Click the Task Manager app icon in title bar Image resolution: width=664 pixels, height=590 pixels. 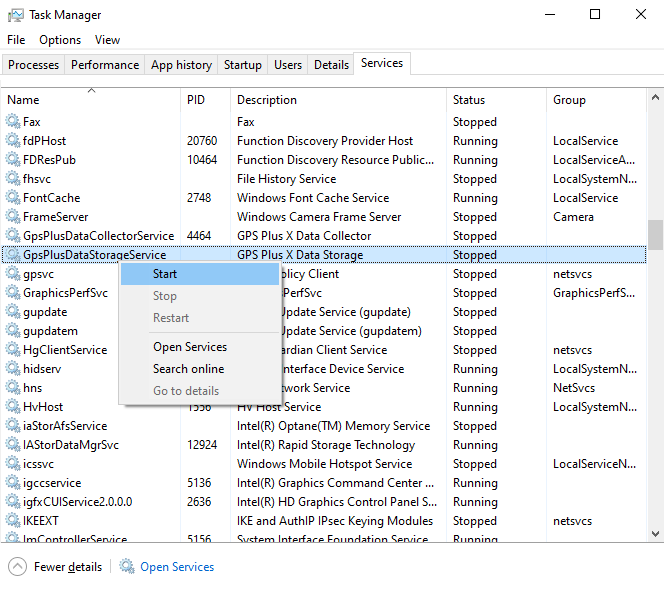[x=14, y=15]
